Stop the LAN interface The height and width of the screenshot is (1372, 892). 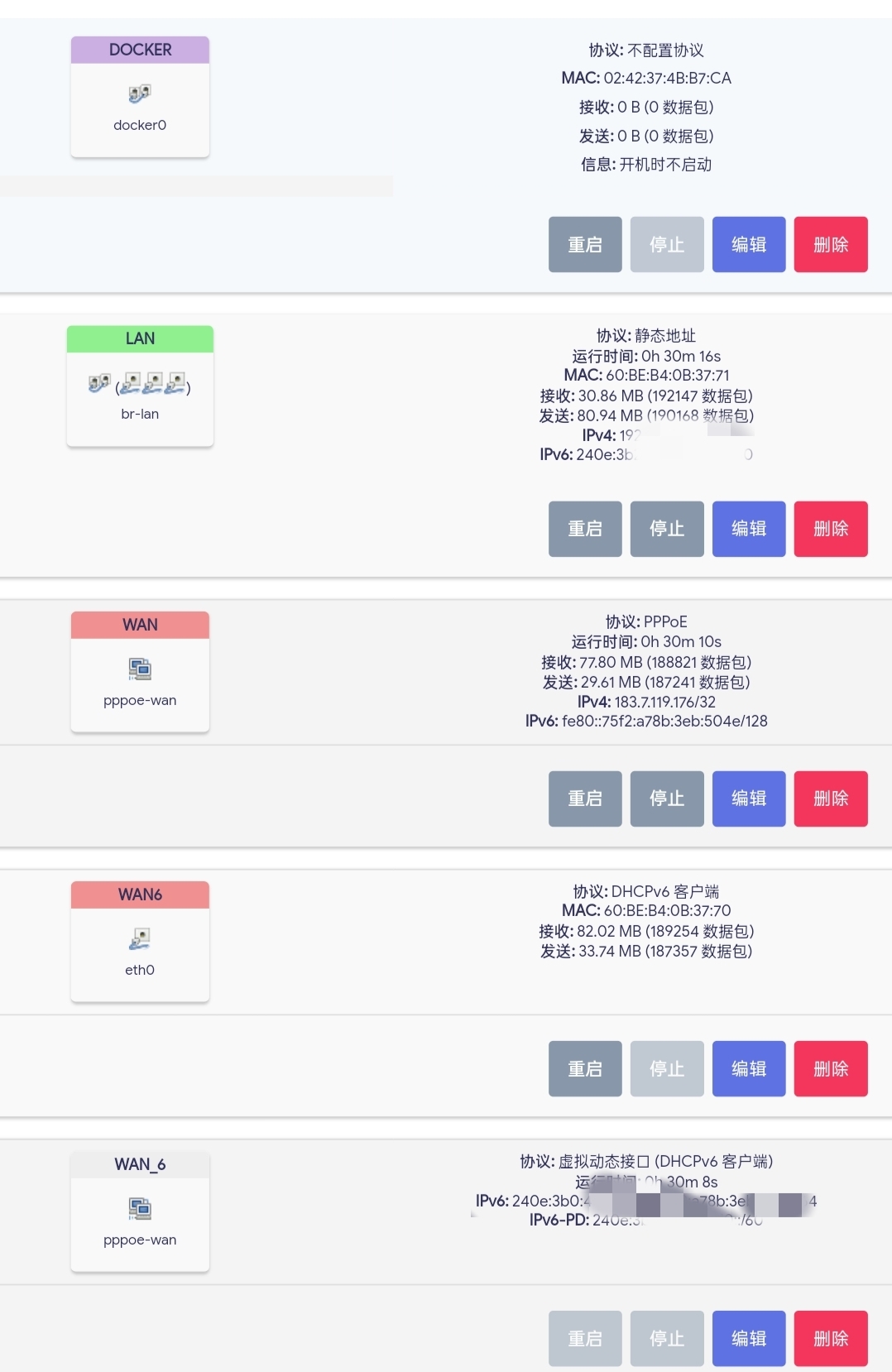666,529
